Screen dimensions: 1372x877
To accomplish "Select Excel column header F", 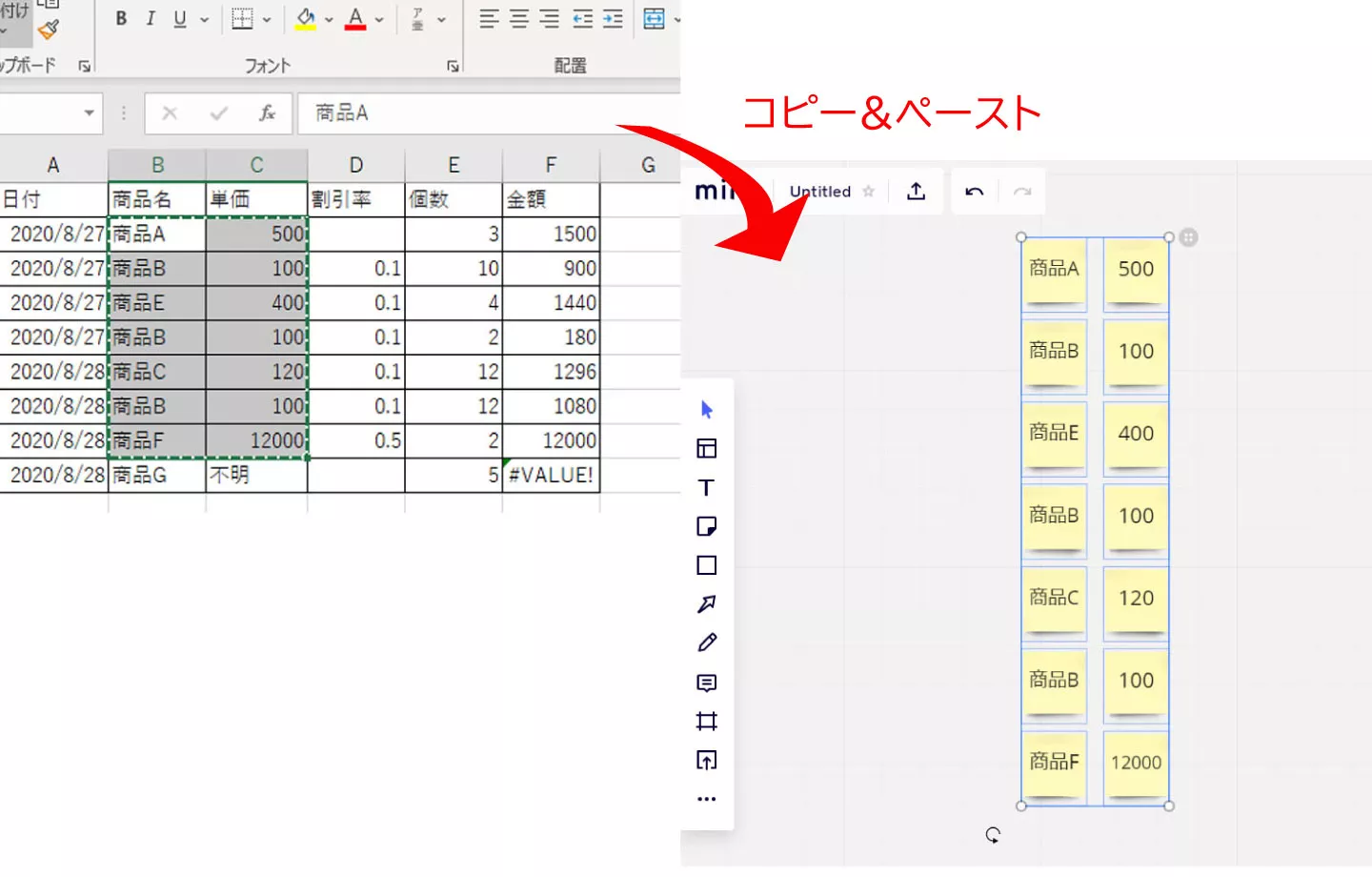I will (551, 165).
